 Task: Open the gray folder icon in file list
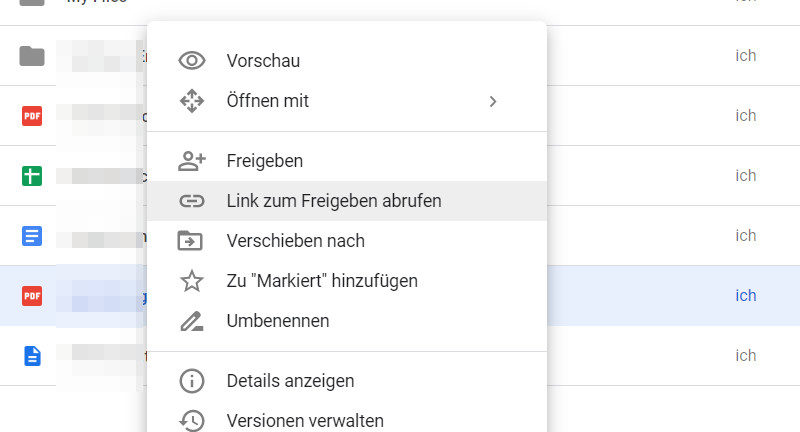[32, 56]
